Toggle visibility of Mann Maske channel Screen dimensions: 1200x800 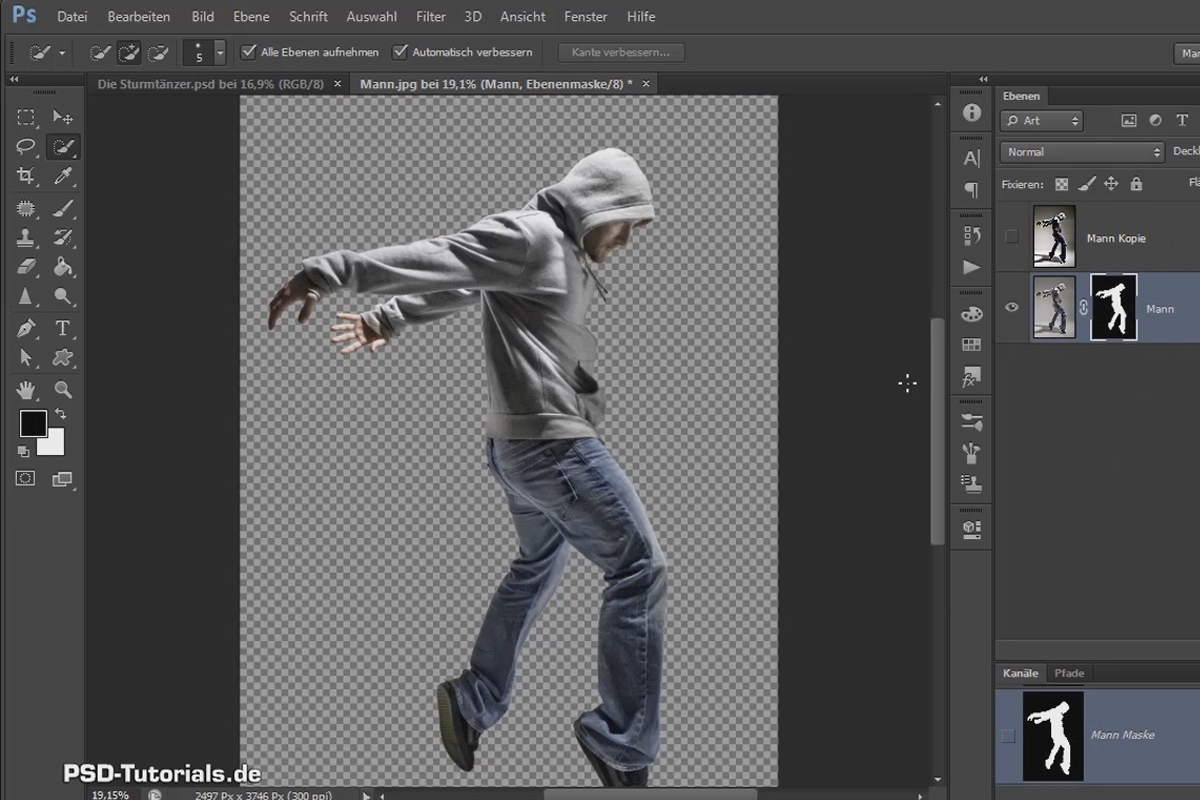[1008, 736]
